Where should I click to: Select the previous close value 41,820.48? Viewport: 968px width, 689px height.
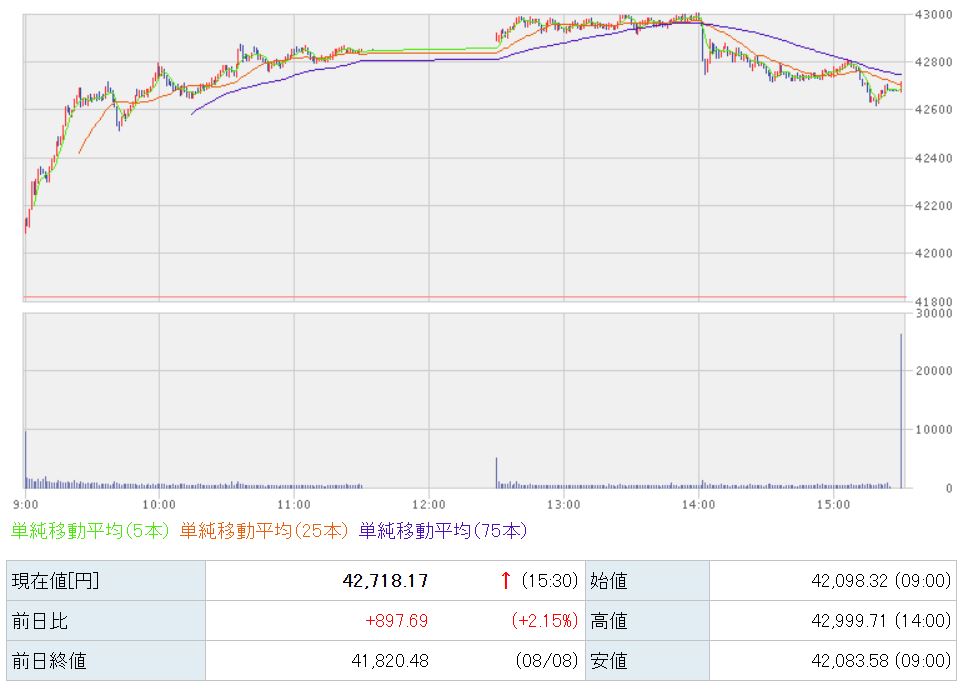click(x=390, y=661)
